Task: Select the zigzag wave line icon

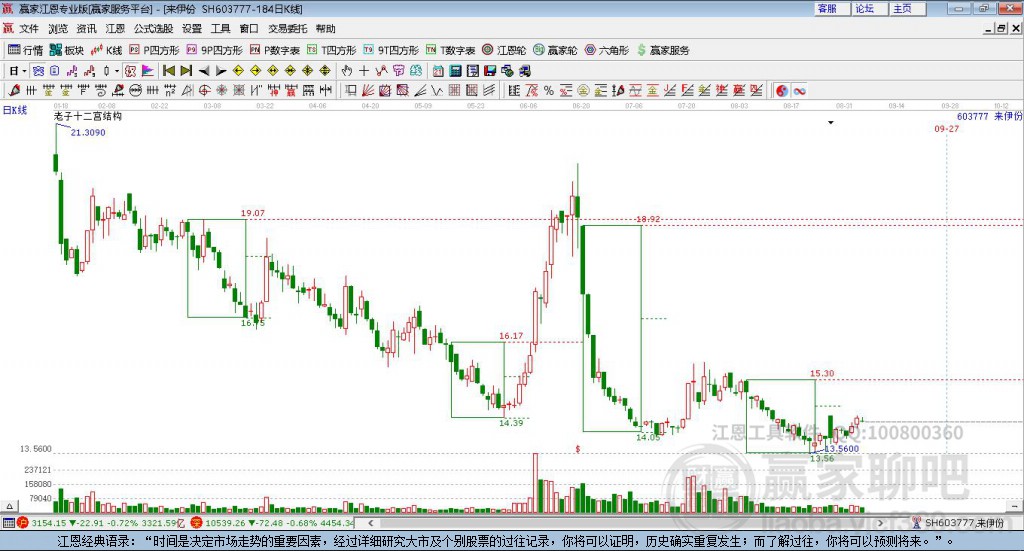Action: pos(437,91)
